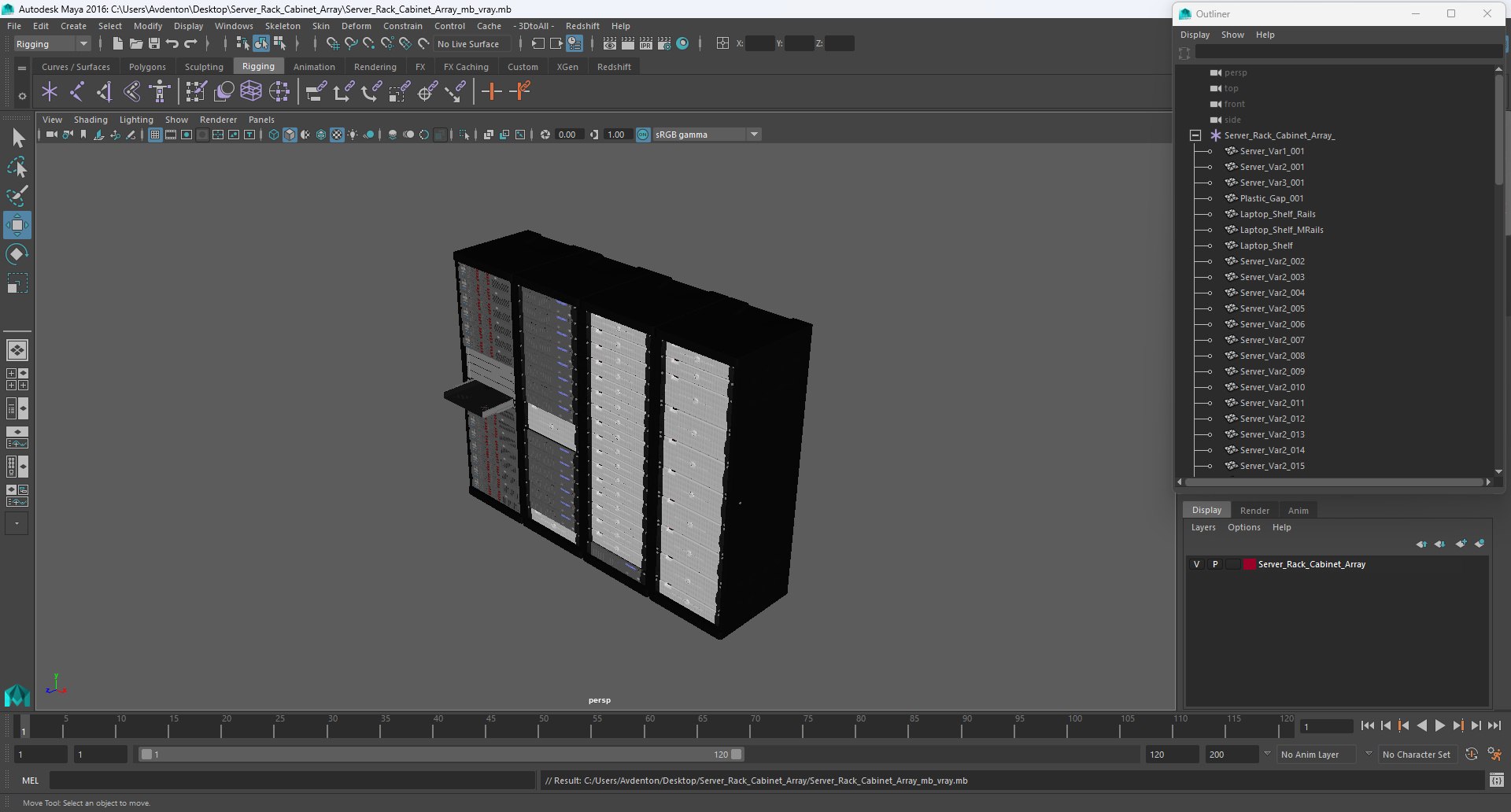Click the MEL command input field
1511x812 pixels.
tap(292, 781)
